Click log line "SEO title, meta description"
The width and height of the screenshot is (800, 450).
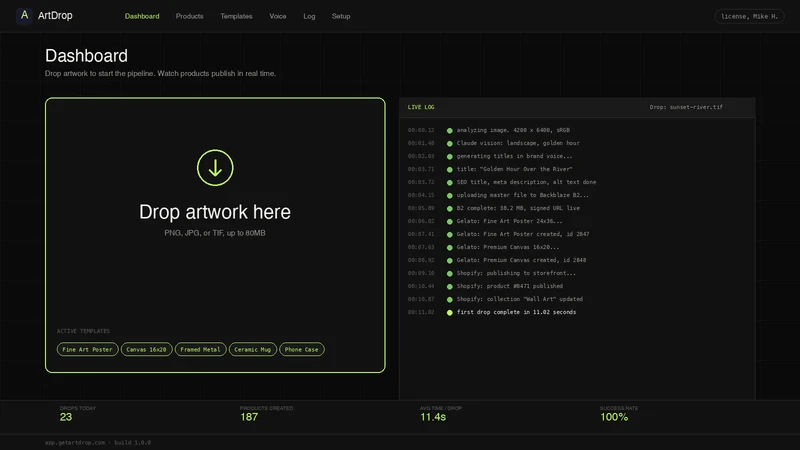[x=526, y=182]
